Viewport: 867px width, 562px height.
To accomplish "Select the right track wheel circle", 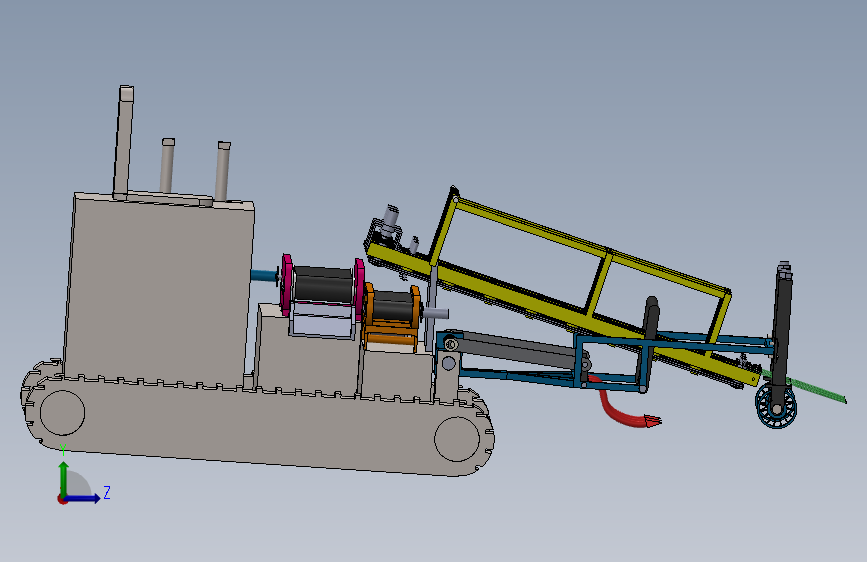I will point(457,439).
